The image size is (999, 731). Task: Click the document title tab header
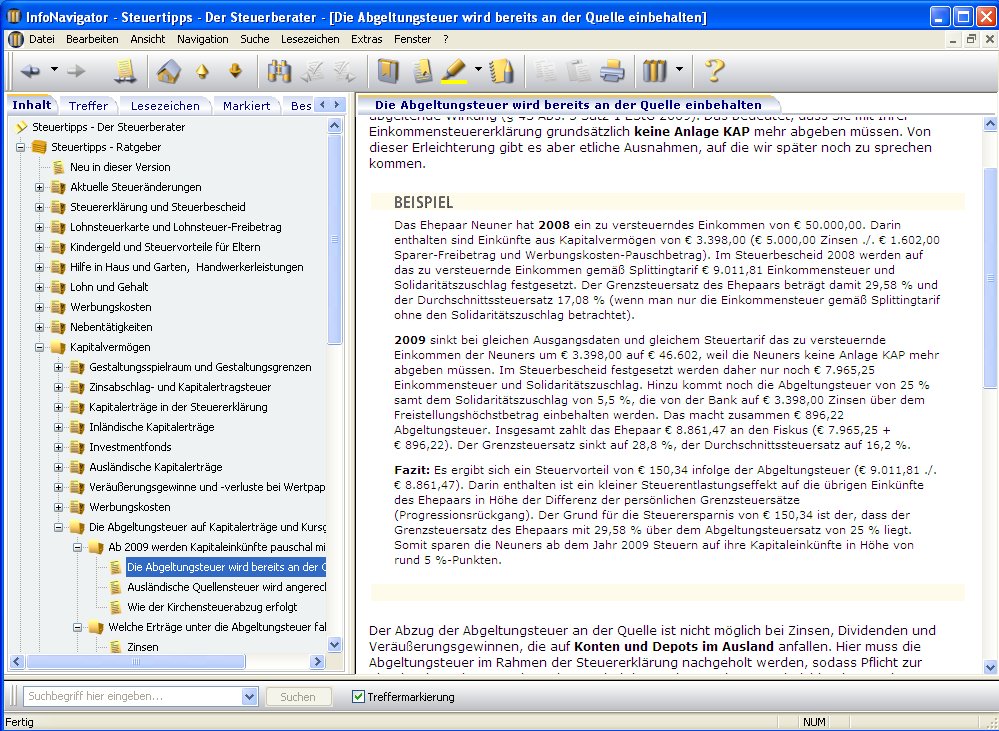click(x=568, y=105)
